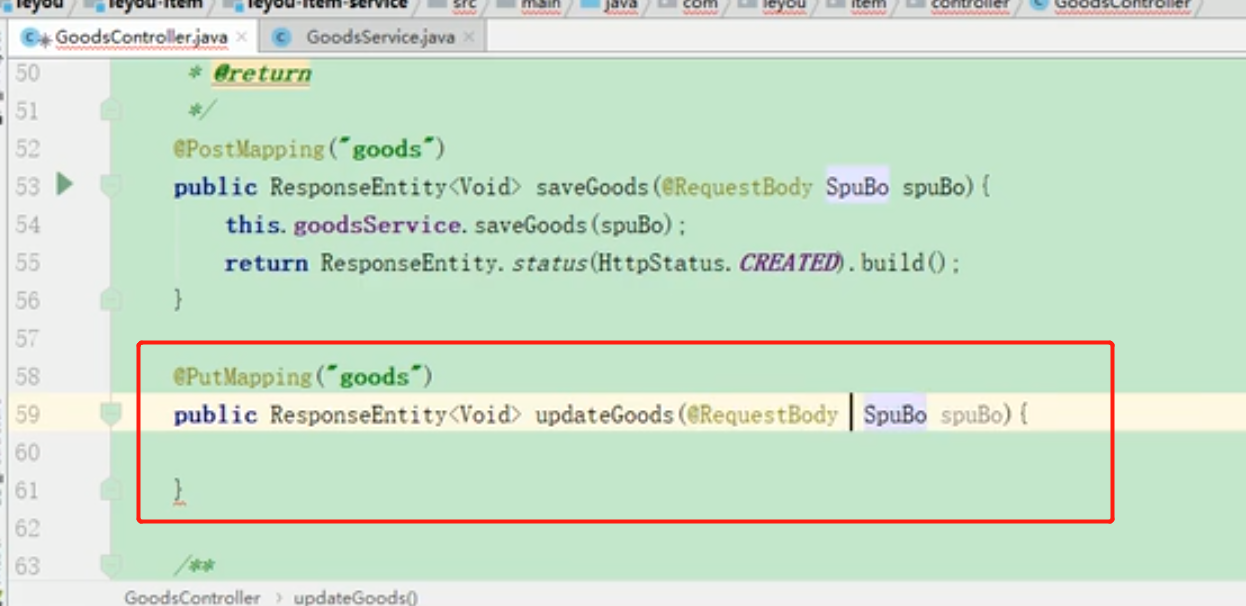Click the @return Javadoc tag
The height and width of the screenshot is (606, 1246).
click(x=261, y=73)
